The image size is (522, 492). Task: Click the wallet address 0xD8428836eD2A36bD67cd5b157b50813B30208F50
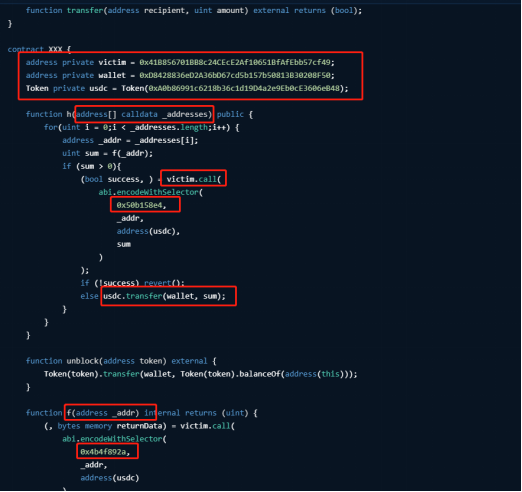(x=237, y=75)
